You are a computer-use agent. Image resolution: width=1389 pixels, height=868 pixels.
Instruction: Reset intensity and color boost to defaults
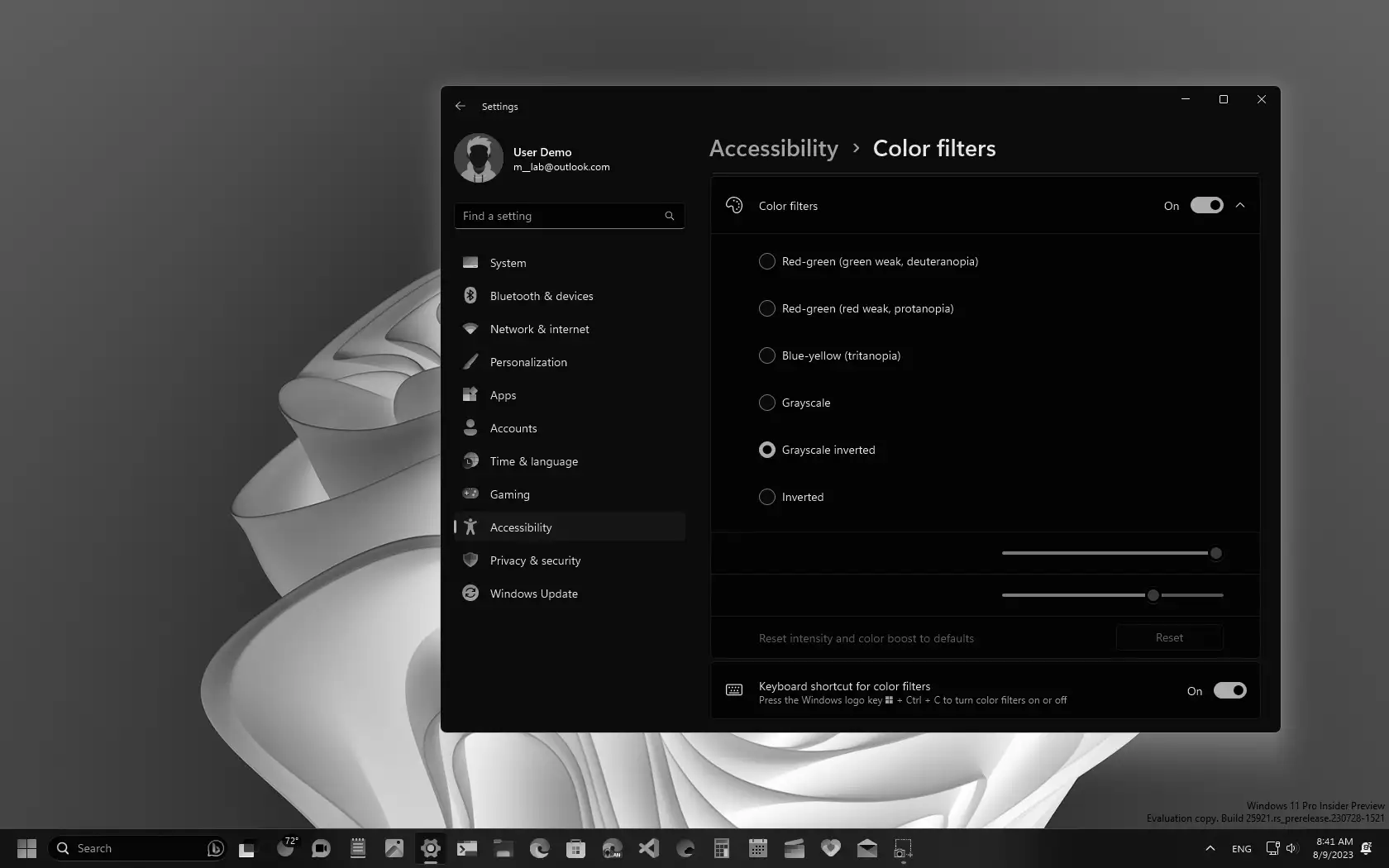(x=1168, y=637)
